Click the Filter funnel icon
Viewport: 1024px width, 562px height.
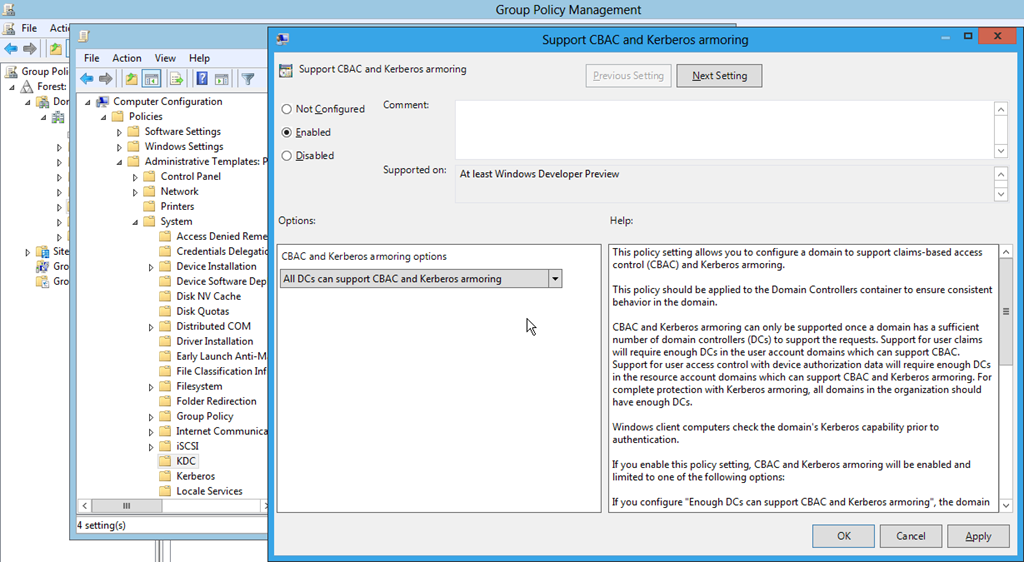248,79
